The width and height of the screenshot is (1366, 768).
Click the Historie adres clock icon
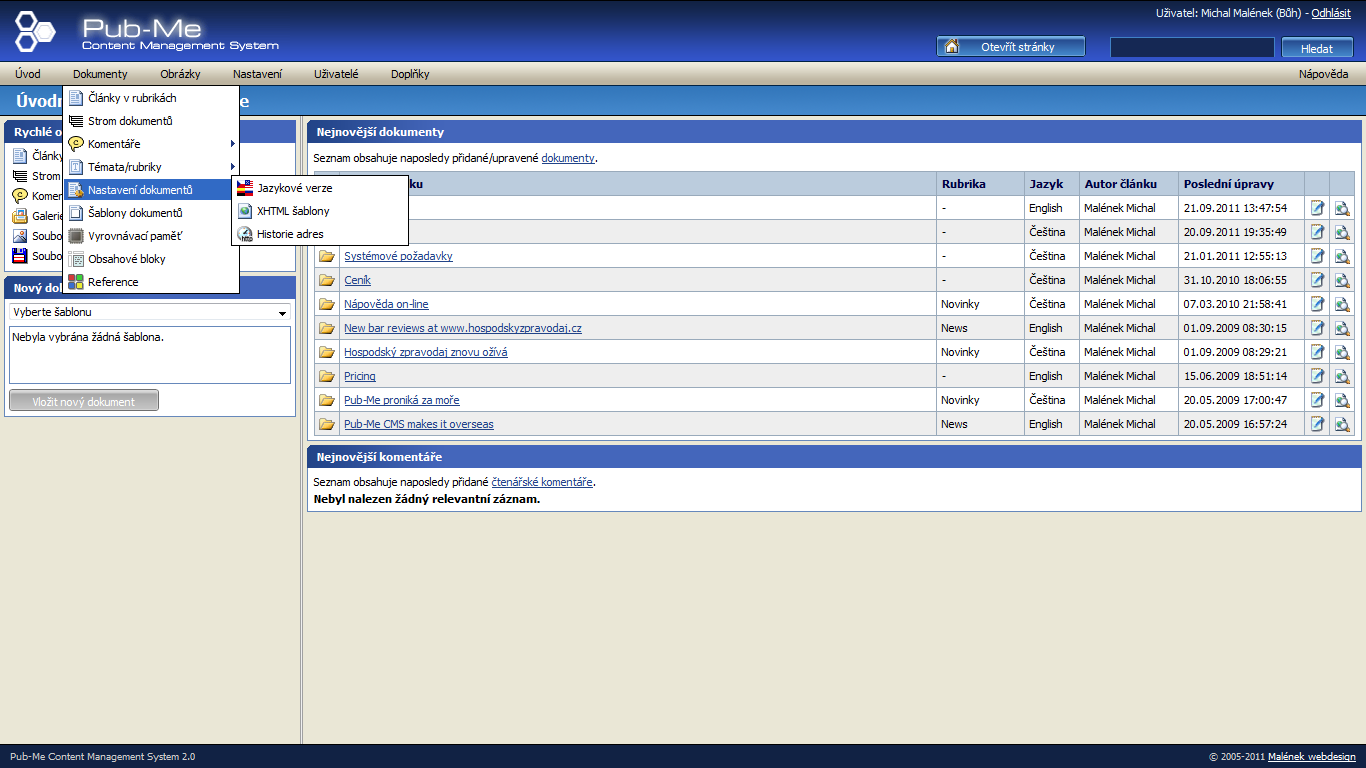tap(245, 234)
